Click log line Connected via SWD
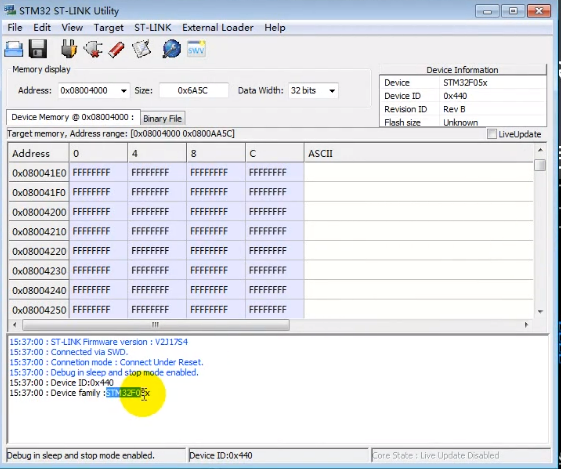 68,352
